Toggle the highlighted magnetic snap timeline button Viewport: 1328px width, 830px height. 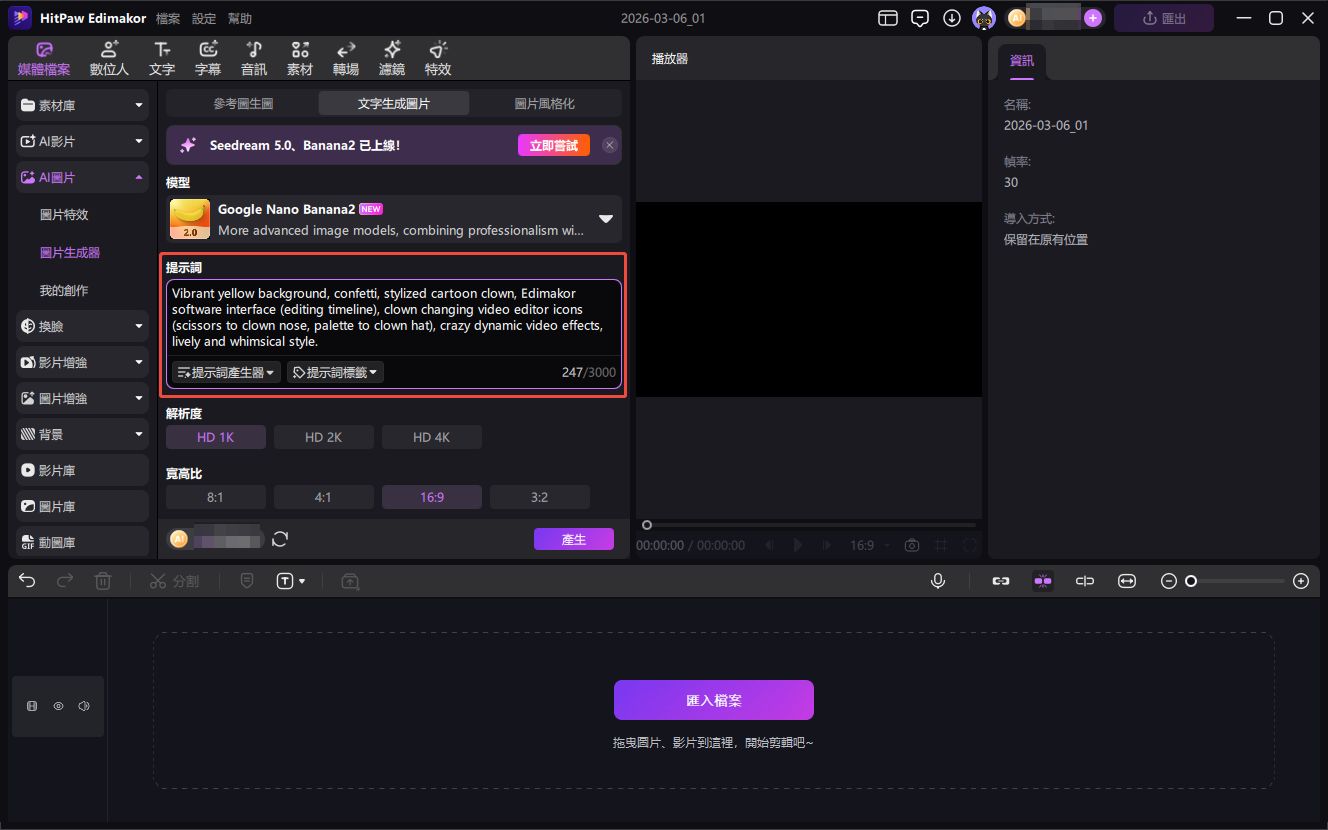coord(1043,581)
